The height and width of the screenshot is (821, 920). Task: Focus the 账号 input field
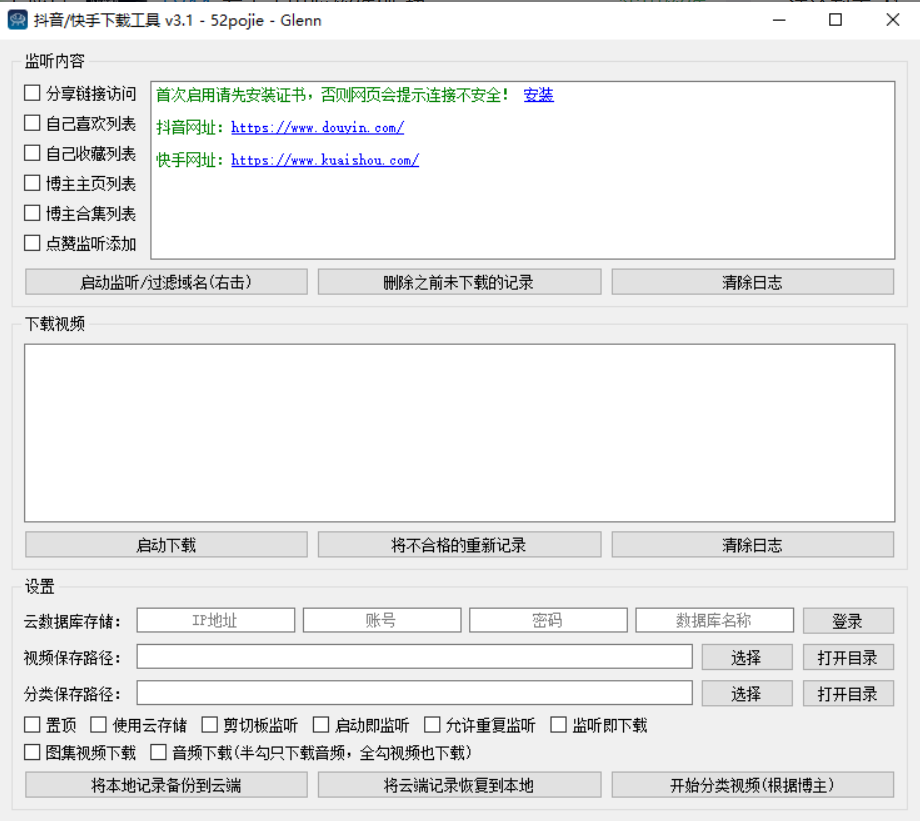pyautogui.click(x=382, y=620)
